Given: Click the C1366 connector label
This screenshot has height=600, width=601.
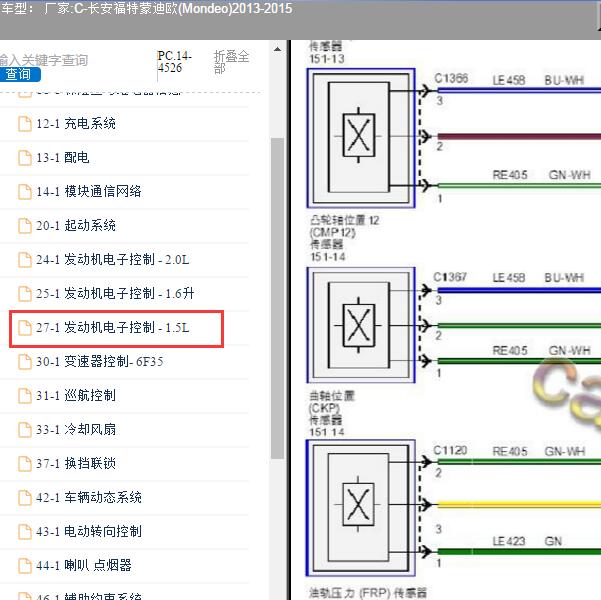Looking at the screenshot, I should pyautogui.click(x=451, y=79).
